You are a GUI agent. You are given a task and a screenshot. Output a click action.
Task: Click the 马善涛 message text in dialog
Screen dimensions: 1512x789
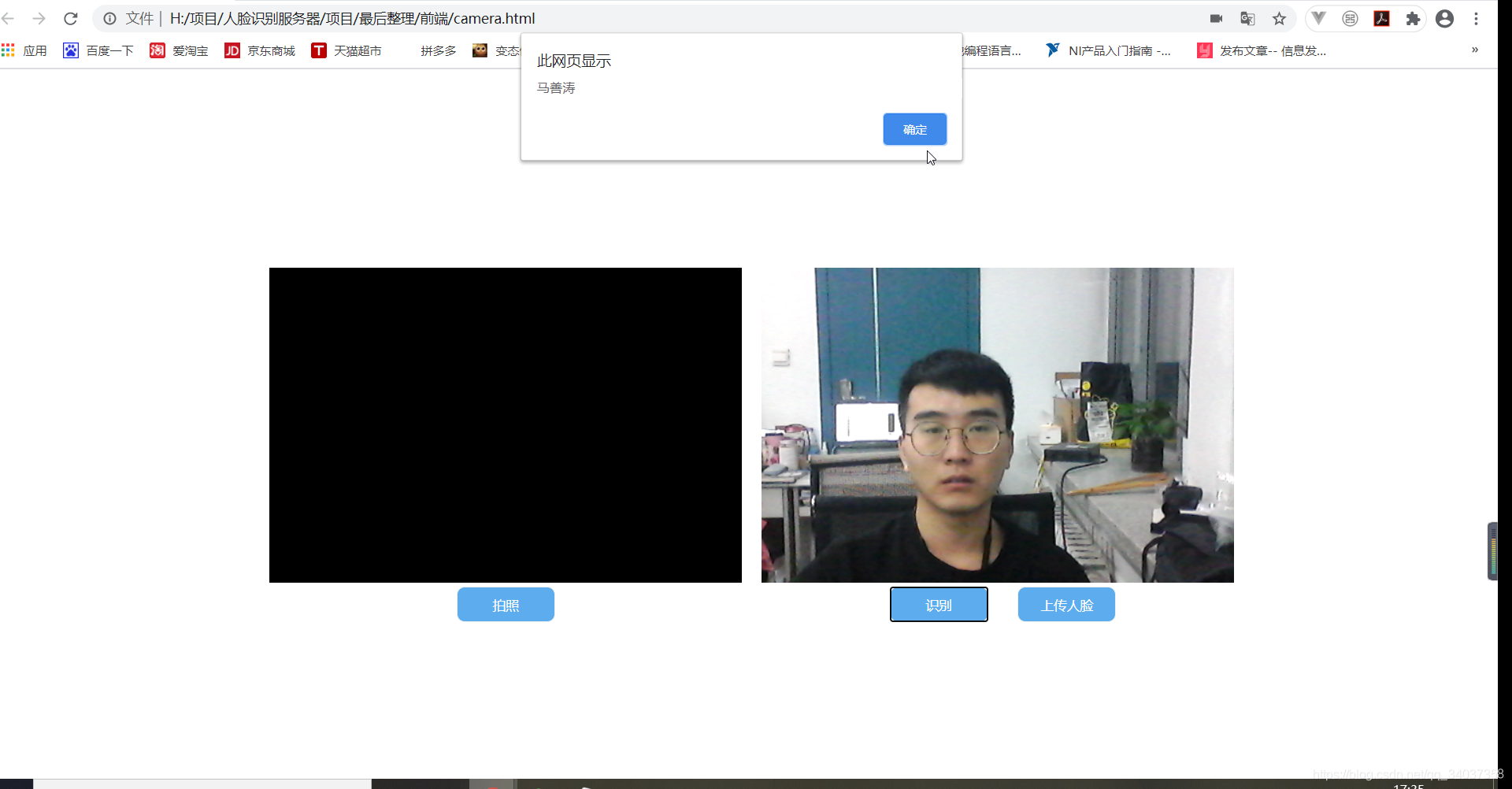click(556, 88)
